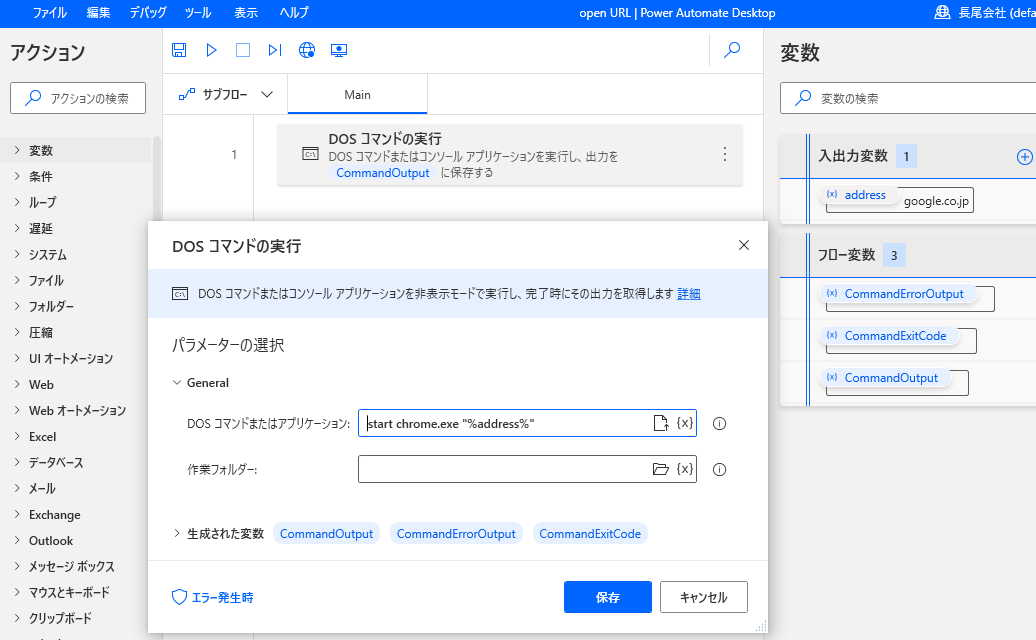Screen dimensions: 1036x640
Task: Click the 保存 button
Action: coord(608,597)
